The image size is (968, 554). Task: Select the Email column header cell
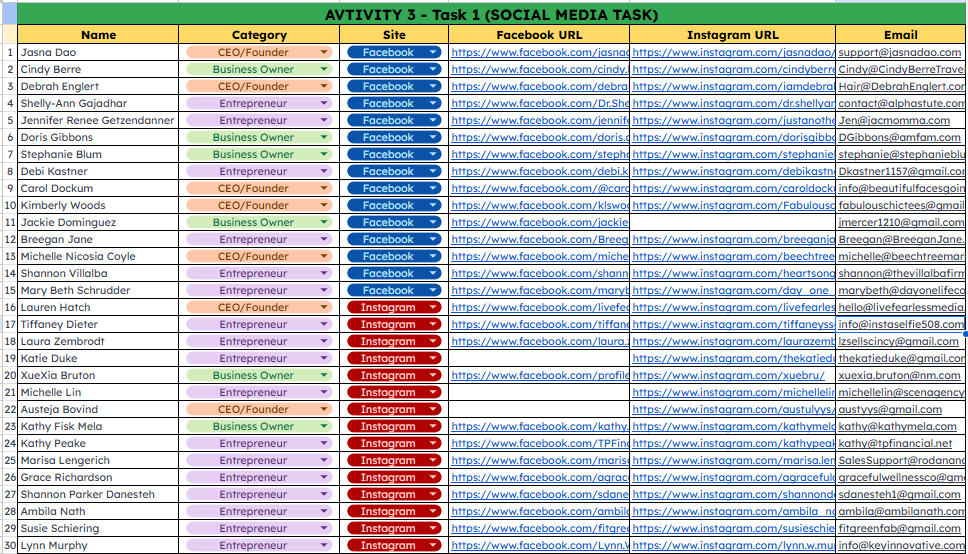(x=901, y=35)
